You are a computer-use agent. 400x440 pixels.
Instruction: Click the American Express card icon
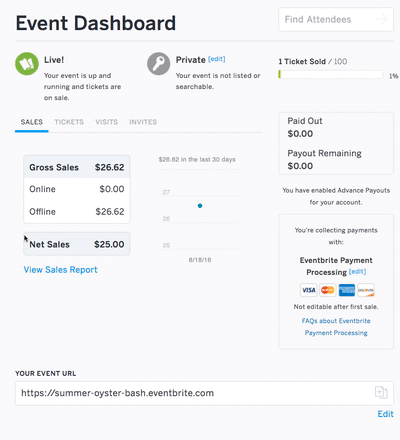click(347, 290)
